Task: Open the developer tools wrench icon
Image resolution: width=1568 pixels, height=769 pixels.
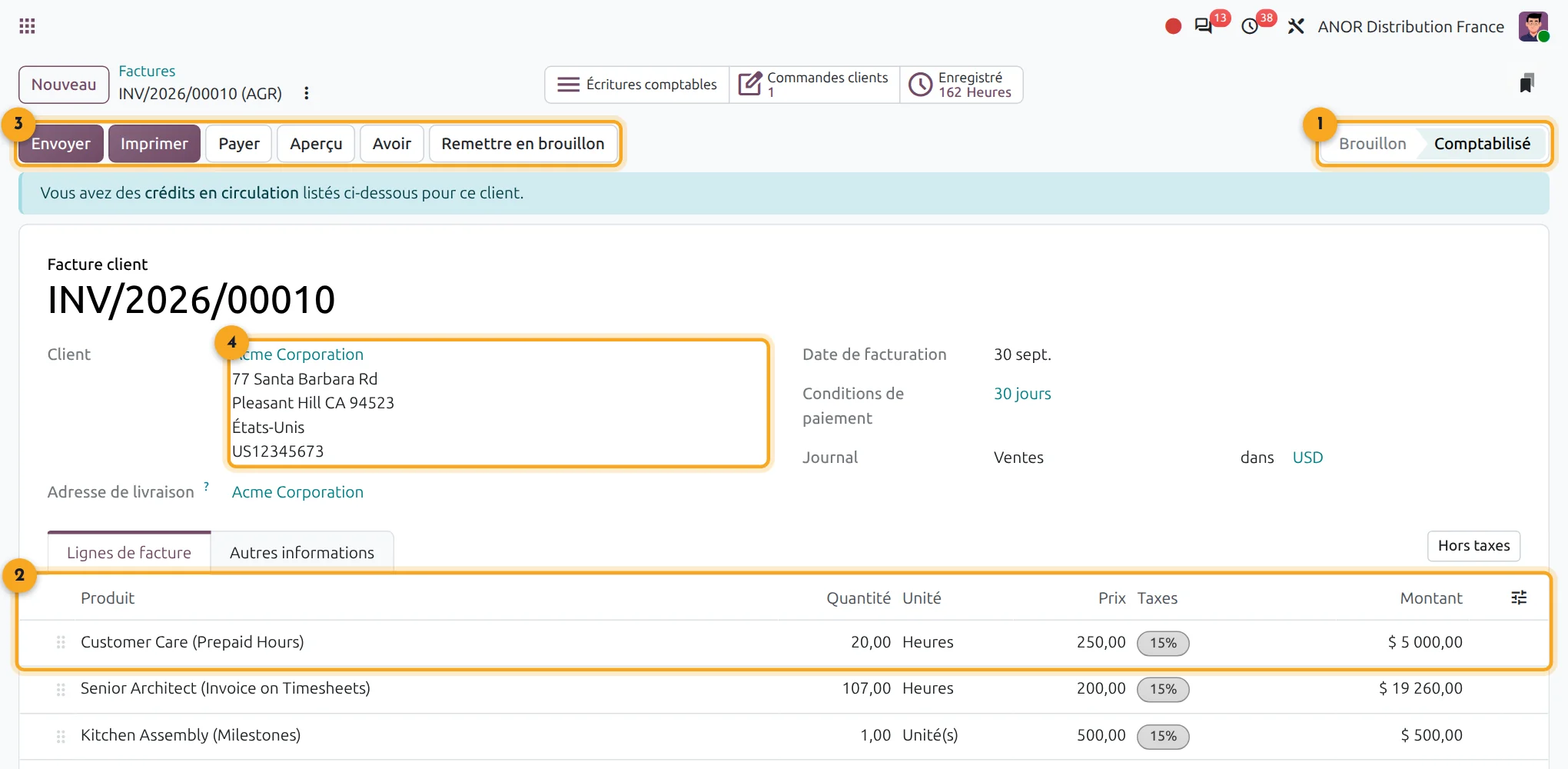Action: [x=1296, y=26]
